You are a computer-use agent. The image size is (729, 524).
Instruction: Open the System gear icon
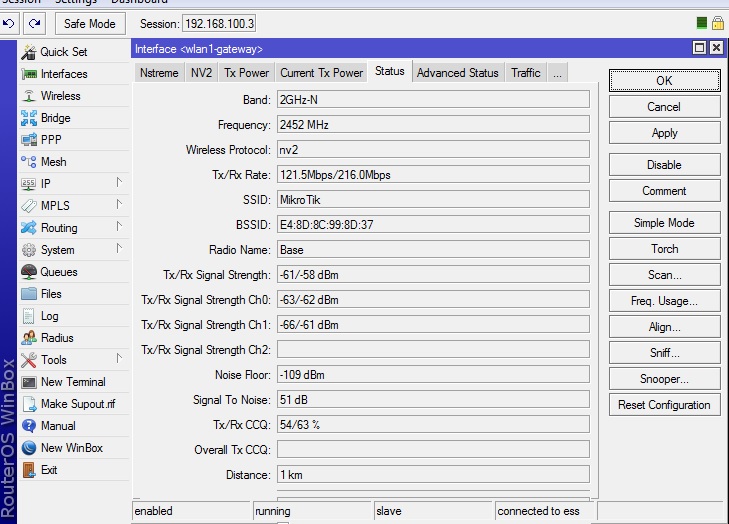[x=28, y=250]
